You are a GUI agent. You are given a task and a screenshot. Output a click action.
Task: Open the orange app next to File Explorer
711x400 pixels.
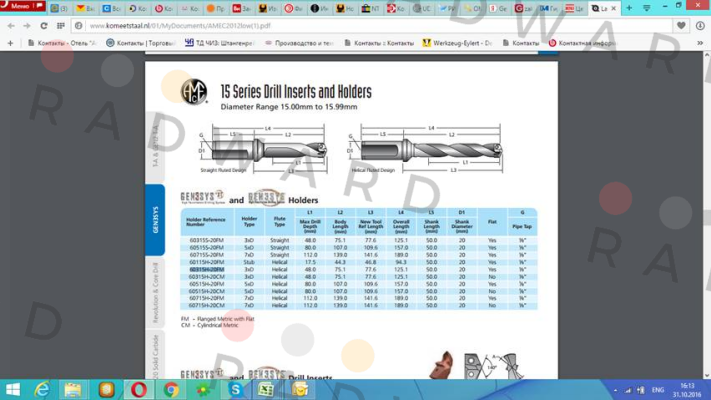tap(107, 390)
